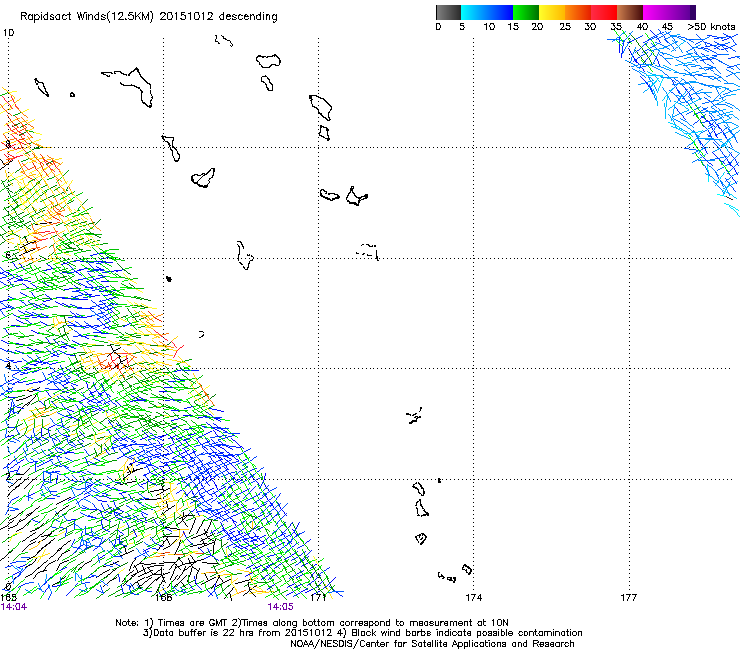Click 'Black wind barbs indicate possible contamination' note

point(467,633)
